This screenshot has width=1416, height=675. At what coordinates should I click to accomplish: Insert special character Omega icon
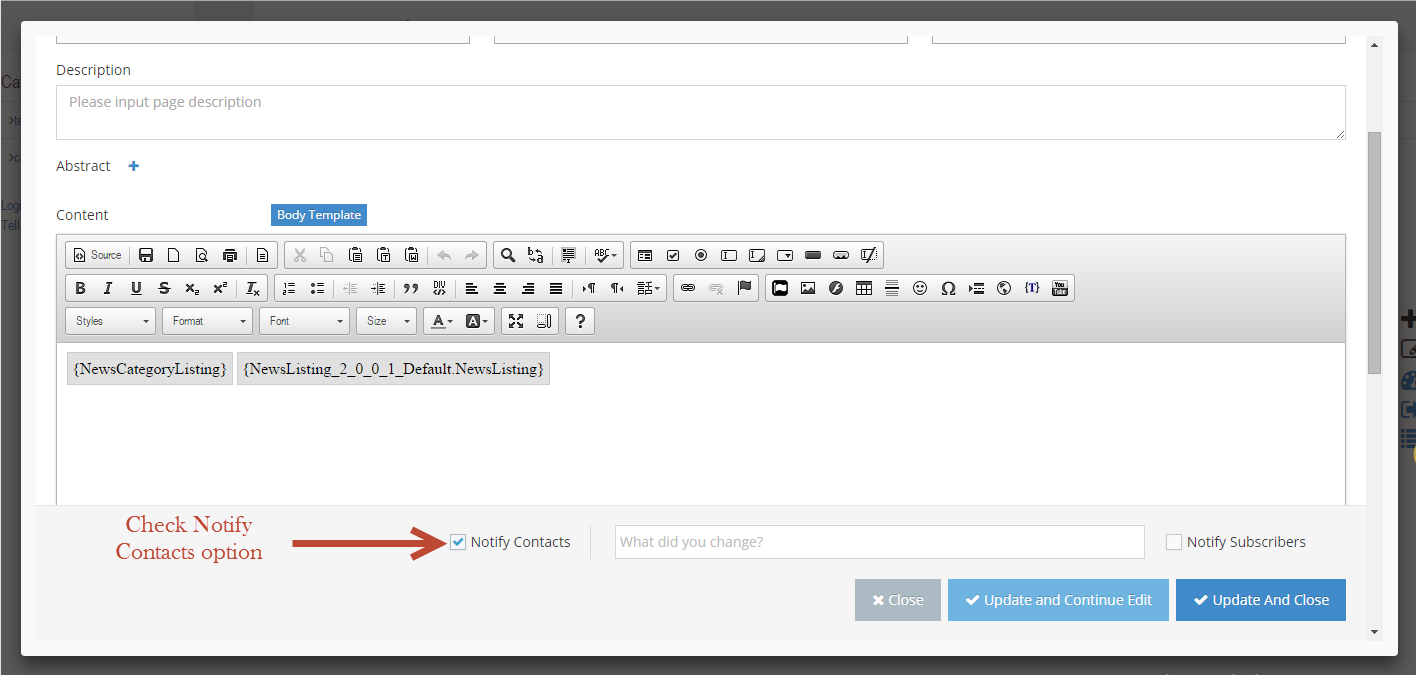[948, 289]
